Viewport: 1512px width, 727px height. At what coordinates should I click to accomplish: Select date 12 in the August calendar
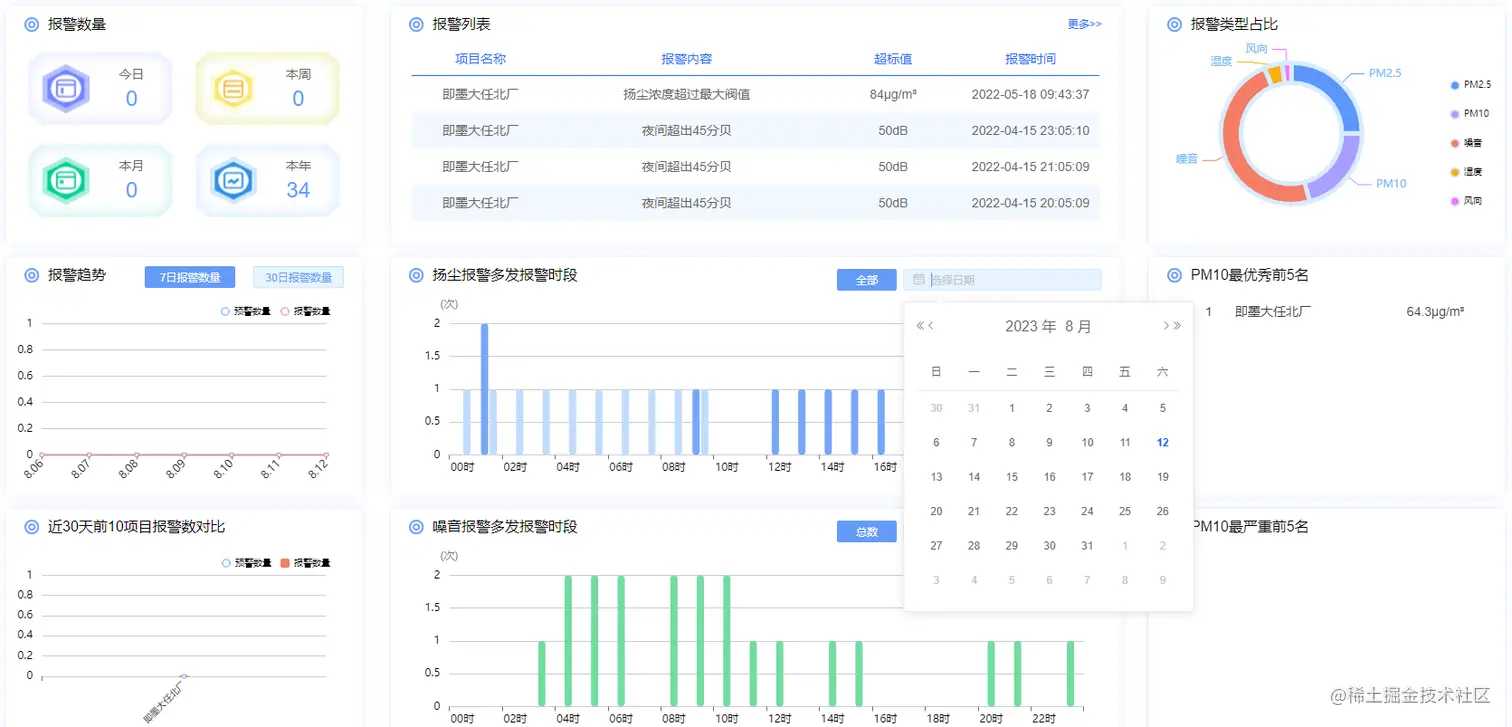(x=1162, y=442)
